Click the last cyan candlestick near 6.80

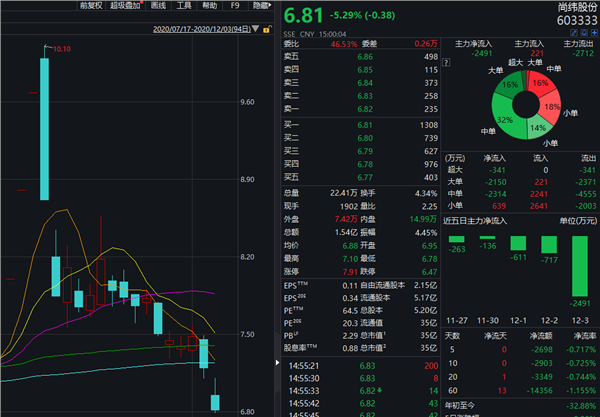215,402
